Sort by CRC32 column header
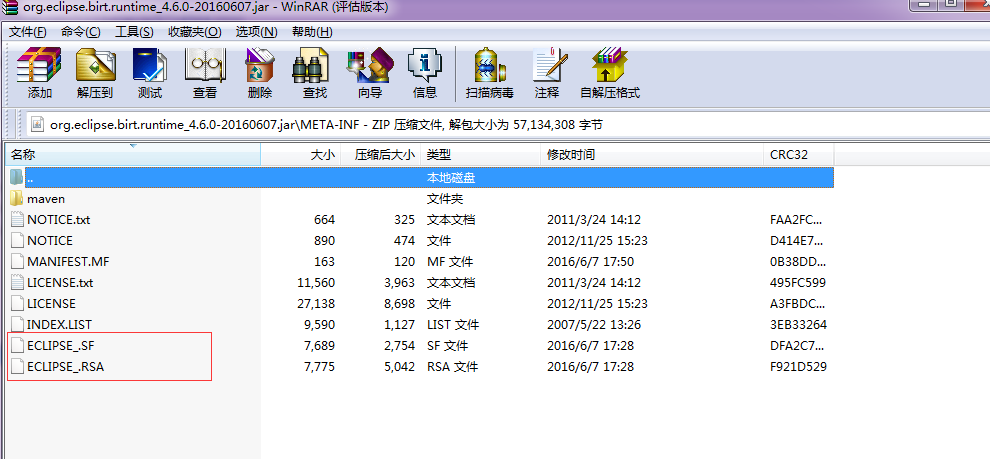 (799, 155)
